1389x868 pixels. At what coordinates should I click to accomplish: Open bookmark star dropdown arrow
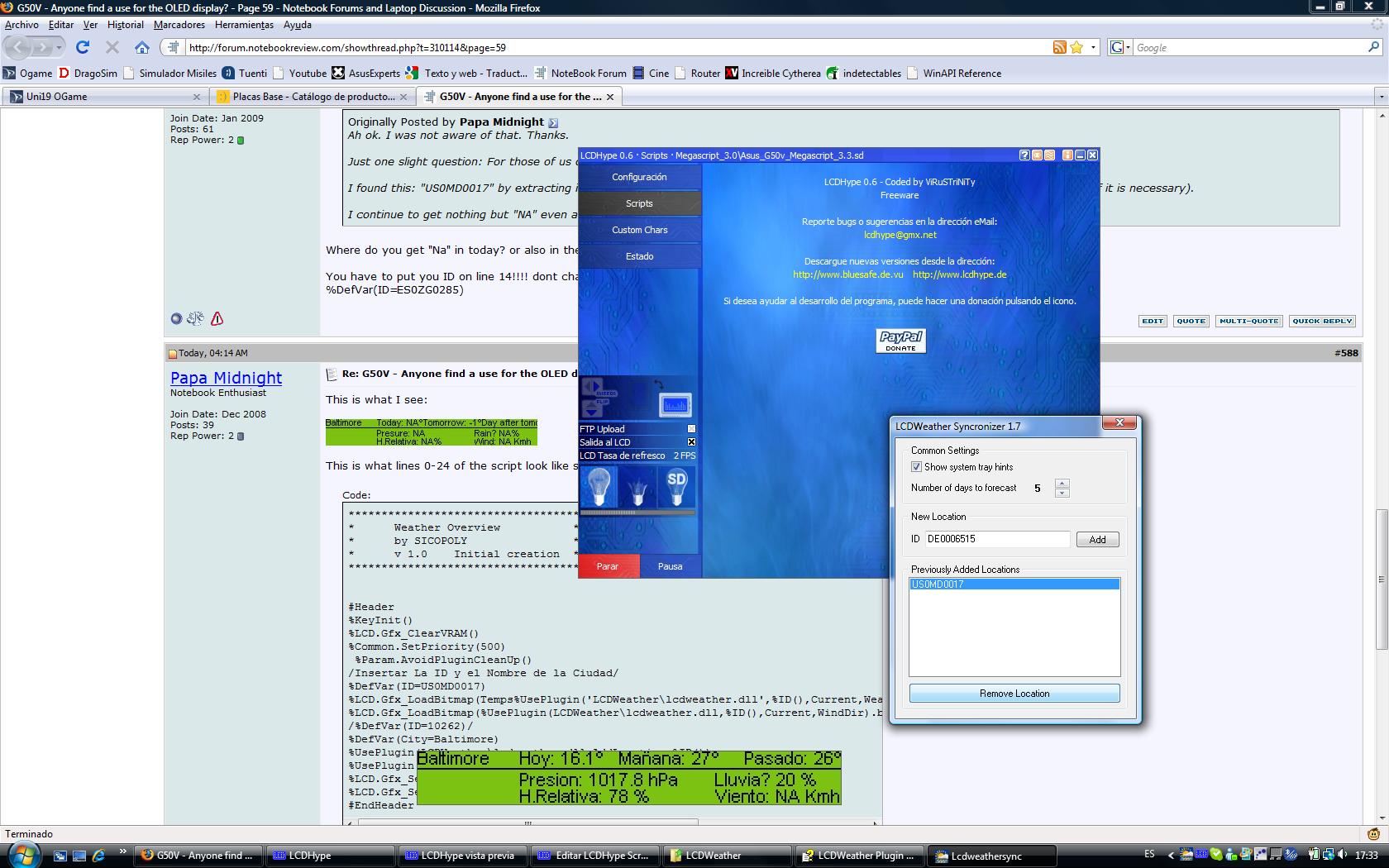(x=1093, y=47)
